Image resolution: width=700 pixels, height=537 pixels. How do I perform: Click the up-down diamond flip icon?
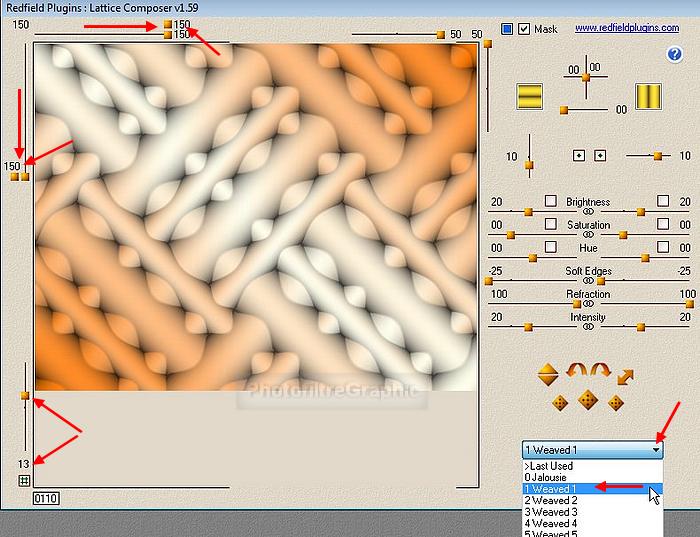click(x=547, y=375)
